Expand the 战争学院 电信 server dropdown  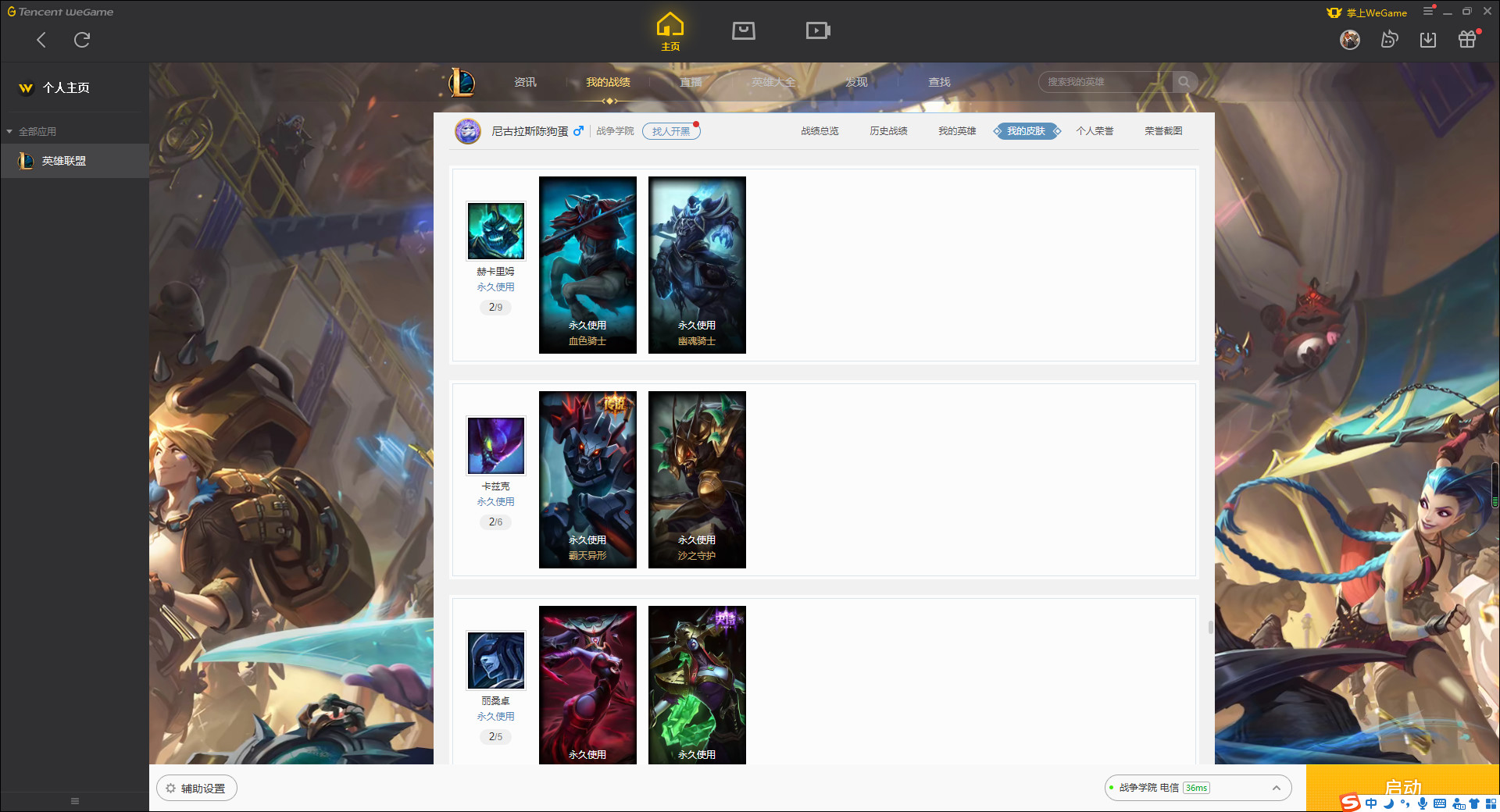tap(1198, 788)
